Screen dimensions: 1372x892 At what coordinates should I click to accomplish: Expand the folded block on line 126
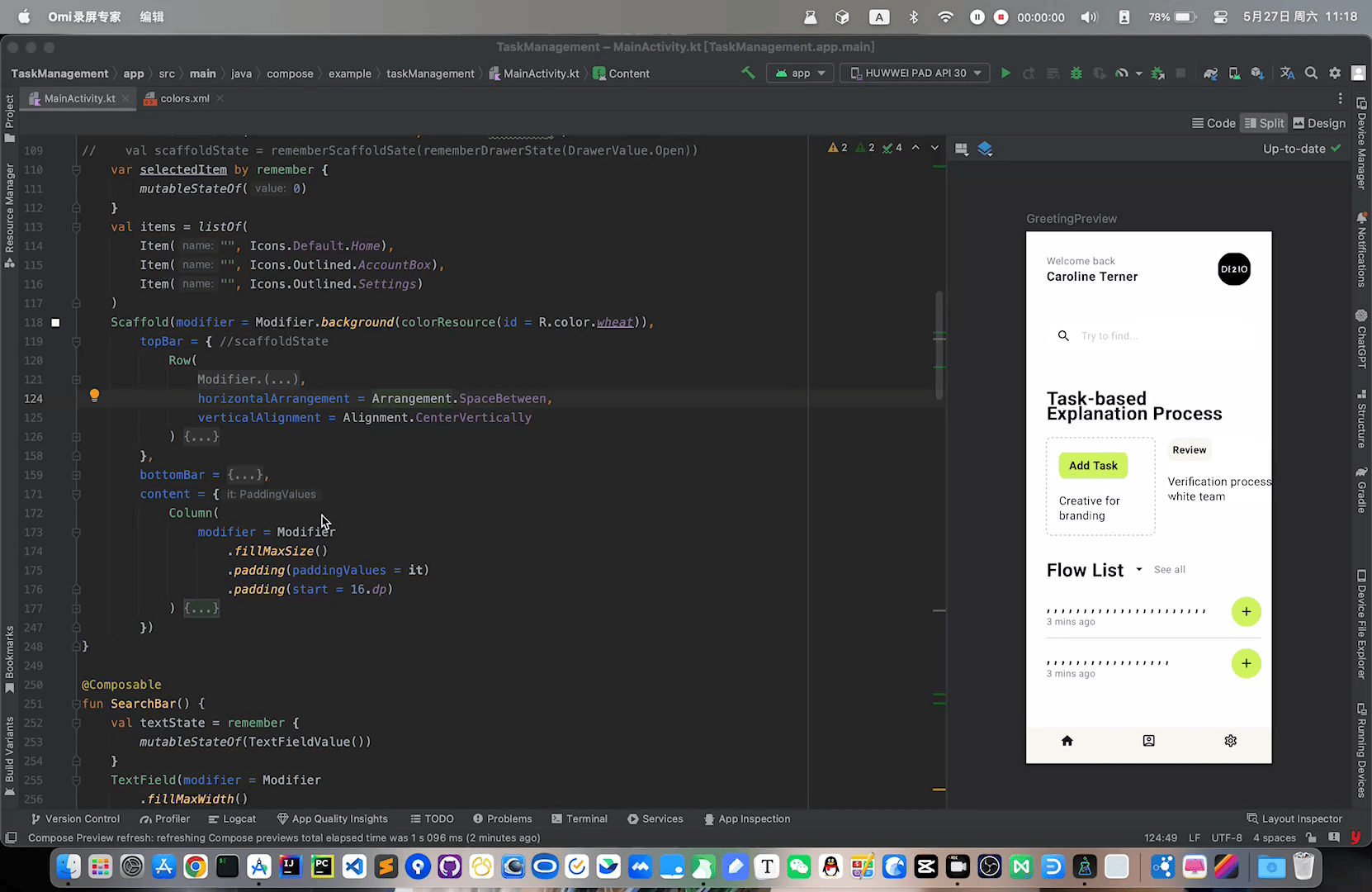point(201,436)
